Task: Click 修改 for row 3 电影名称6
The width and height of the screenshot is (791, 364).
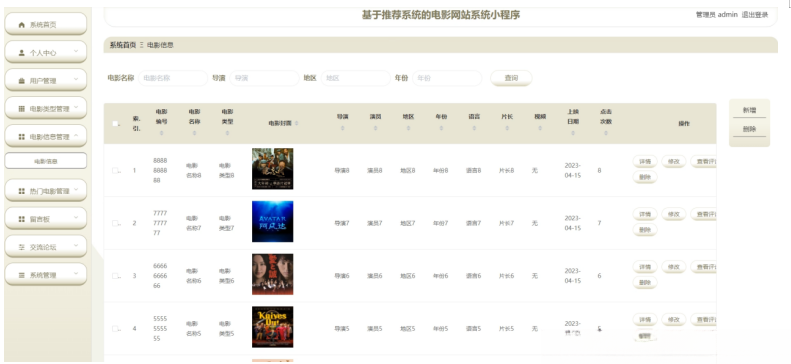Action: pos(673,267)
